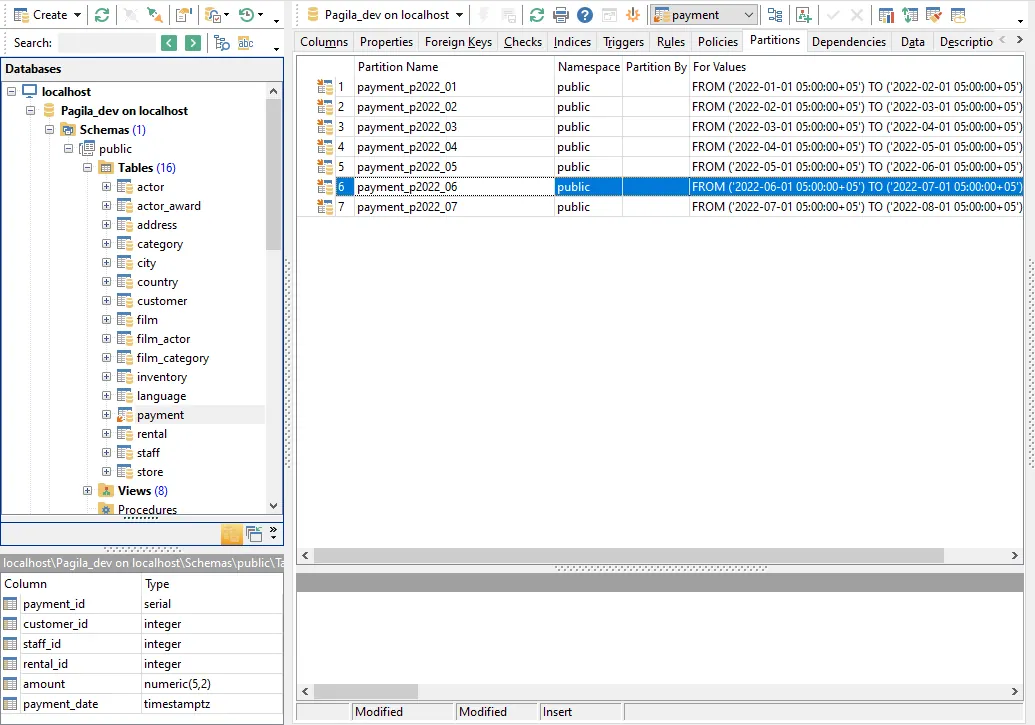Screen dimensions: 1035x725
Task: Print the table metadata
Action: [560, 15]
